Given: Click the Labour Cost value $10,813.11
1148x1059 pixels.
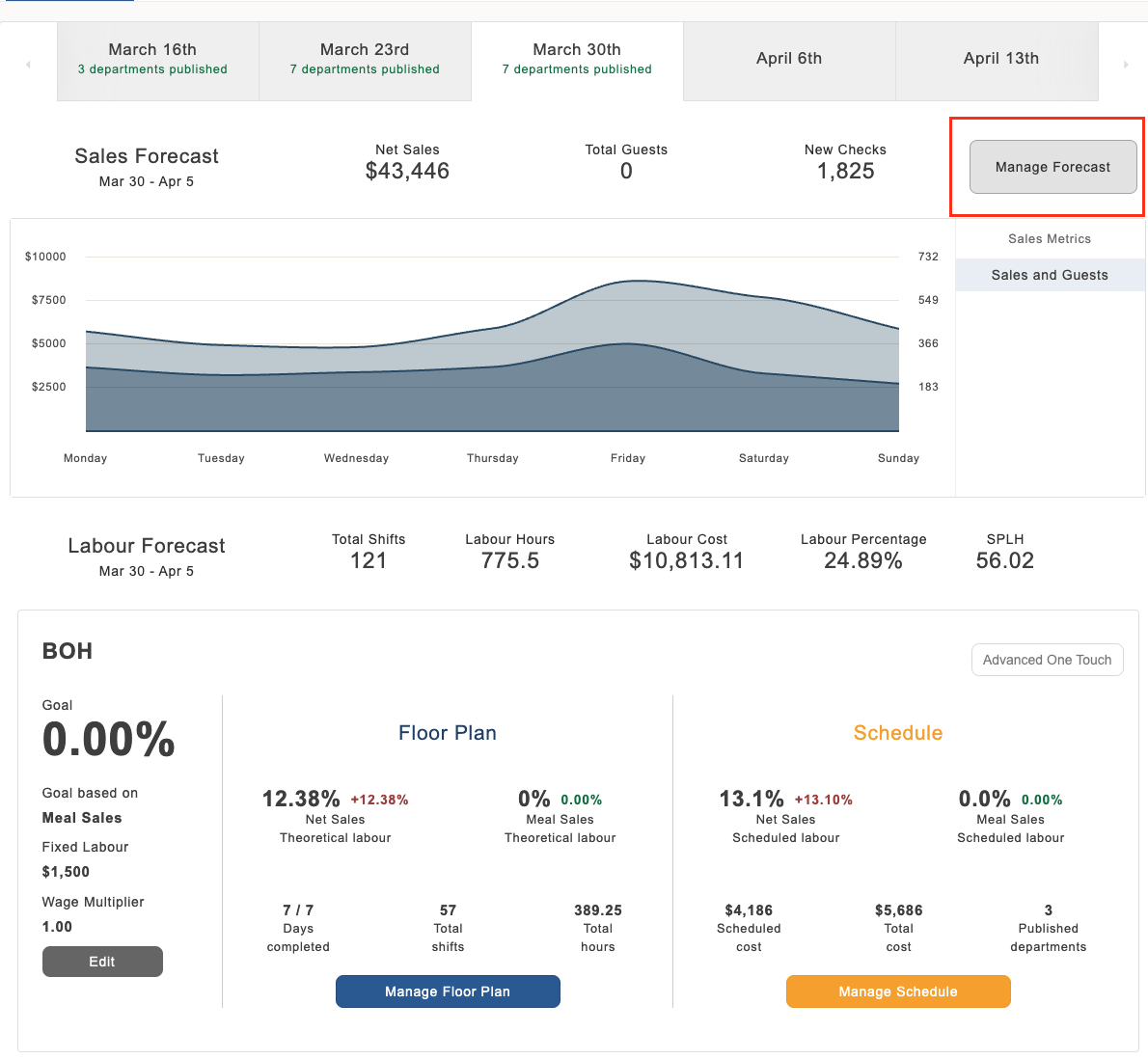Looking at the screenshot, I should pyautogui.click(x=686, y=560).
